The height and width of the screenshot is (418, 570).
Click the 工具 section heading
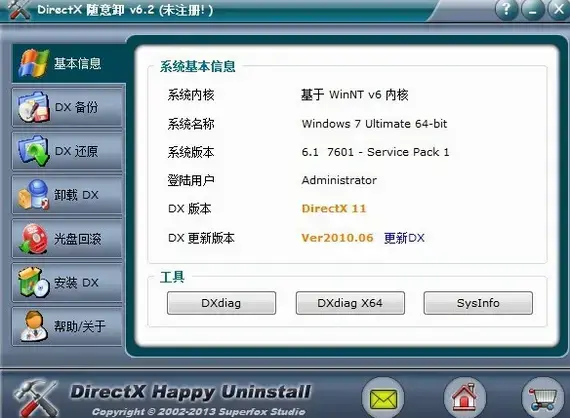pyautogui.click(x=172, y=277)
